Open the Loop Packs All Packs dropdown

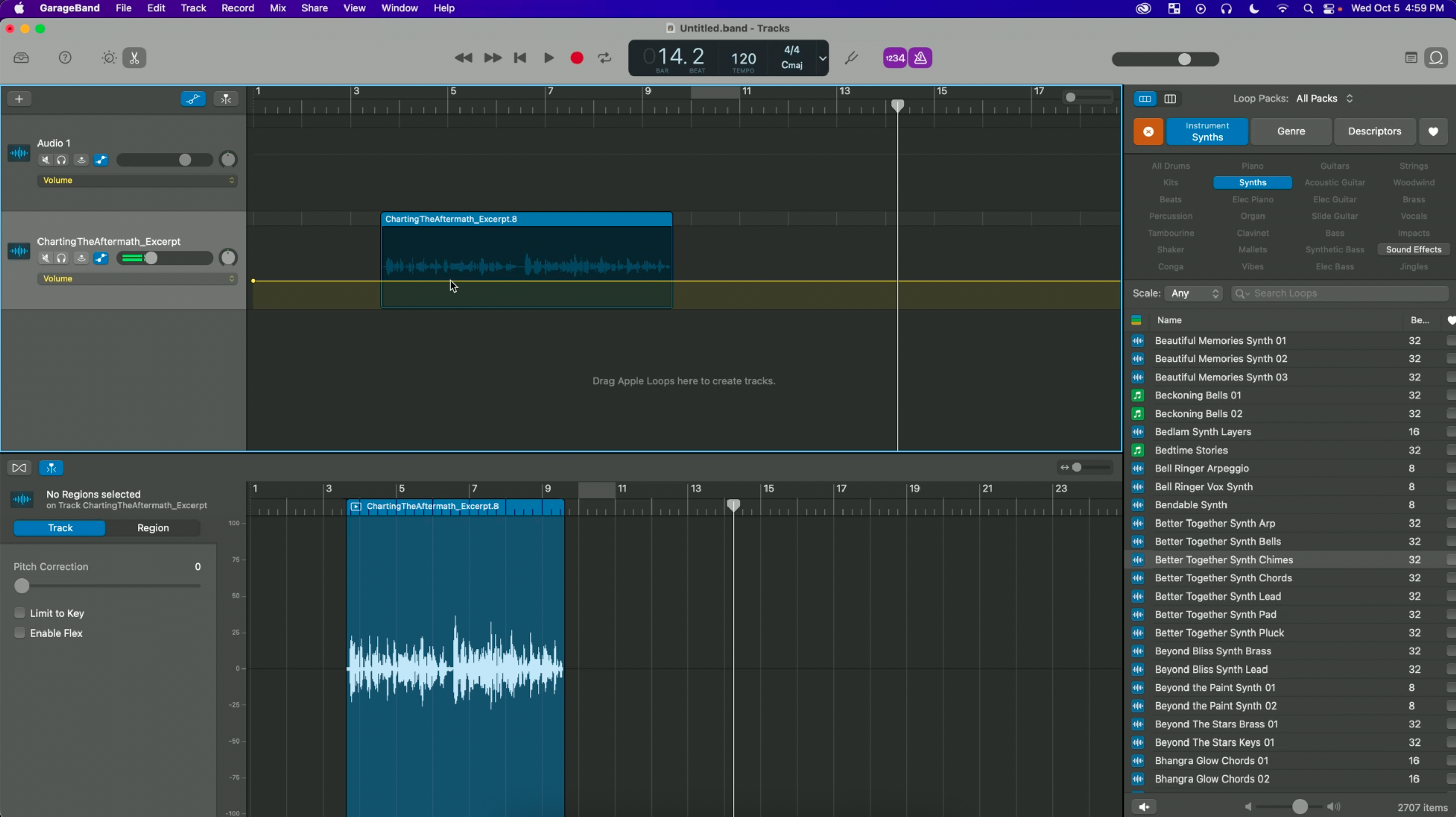click(1324, 98)
